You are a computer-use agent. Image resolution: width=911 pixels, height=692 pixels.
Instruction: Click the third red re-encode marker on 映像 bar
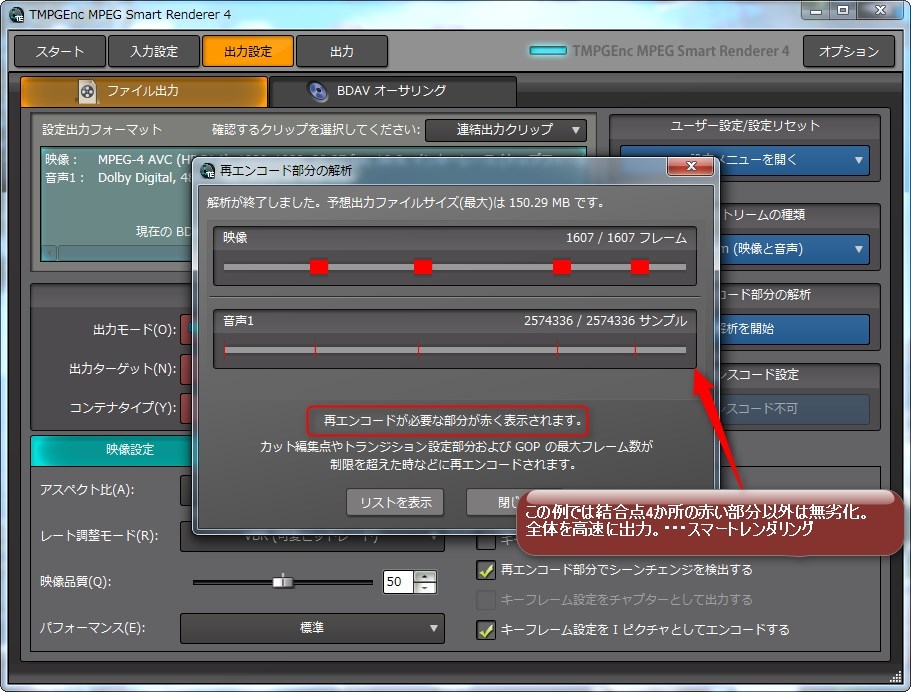pos(562,267)
